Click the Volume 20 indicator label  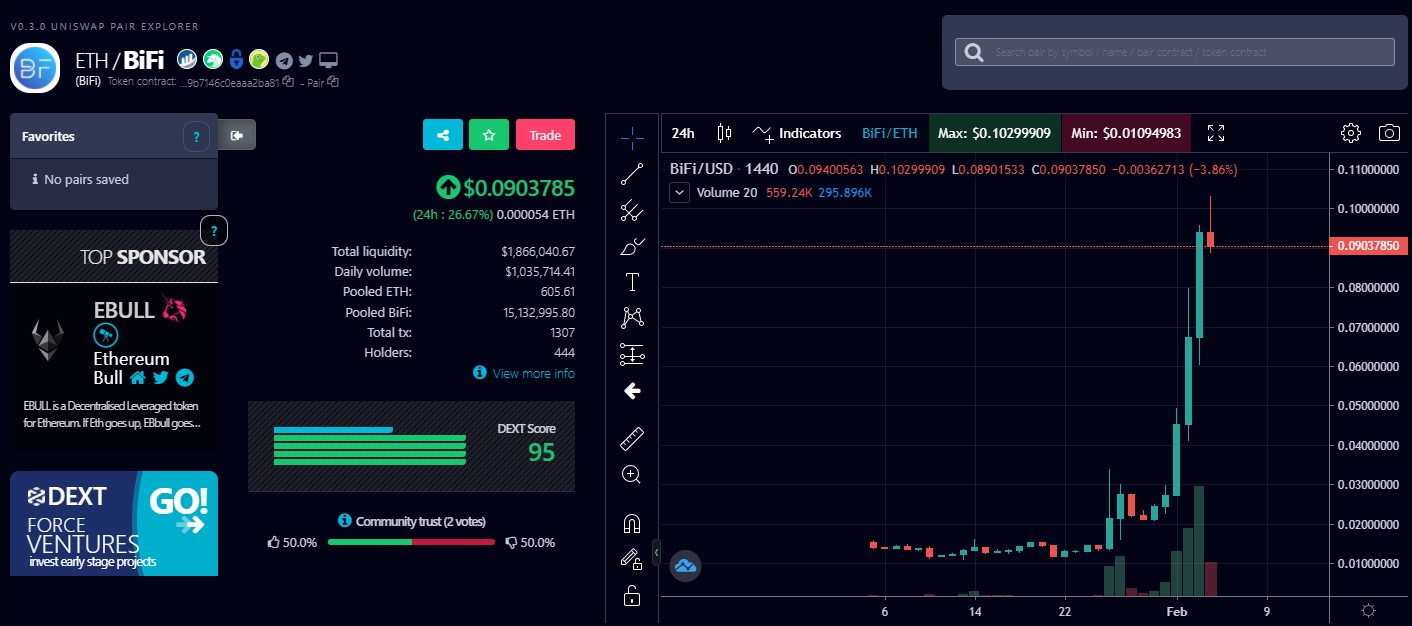727,192
